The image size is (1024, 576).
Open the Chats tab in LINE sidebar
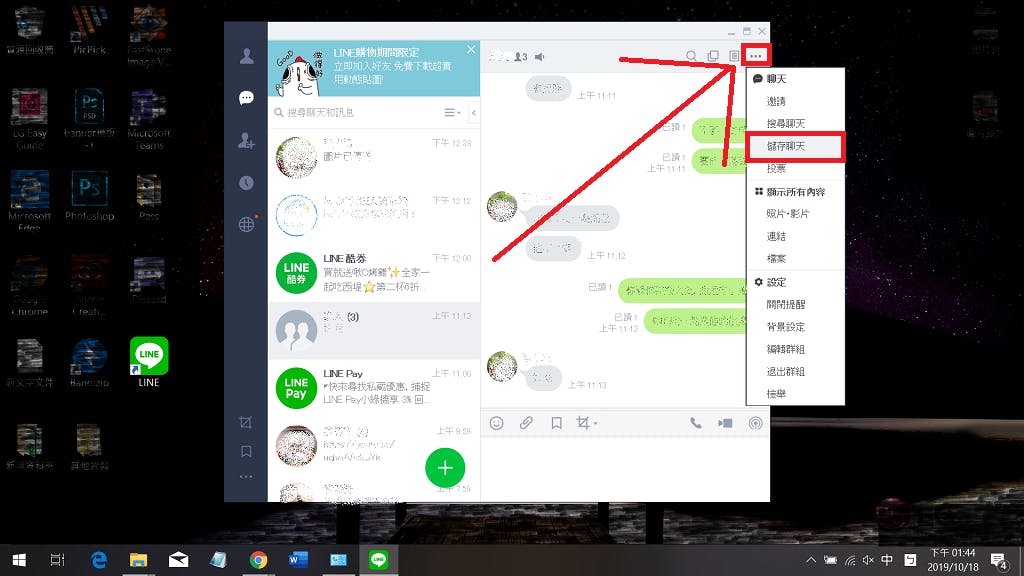point(246,98)
